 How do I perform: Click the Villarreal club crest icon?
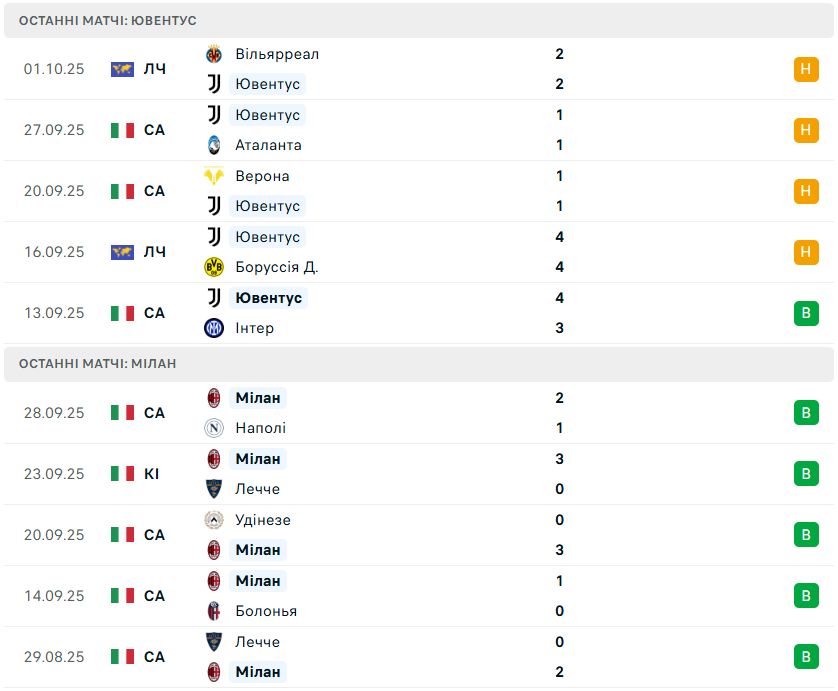tap(213, 54)
